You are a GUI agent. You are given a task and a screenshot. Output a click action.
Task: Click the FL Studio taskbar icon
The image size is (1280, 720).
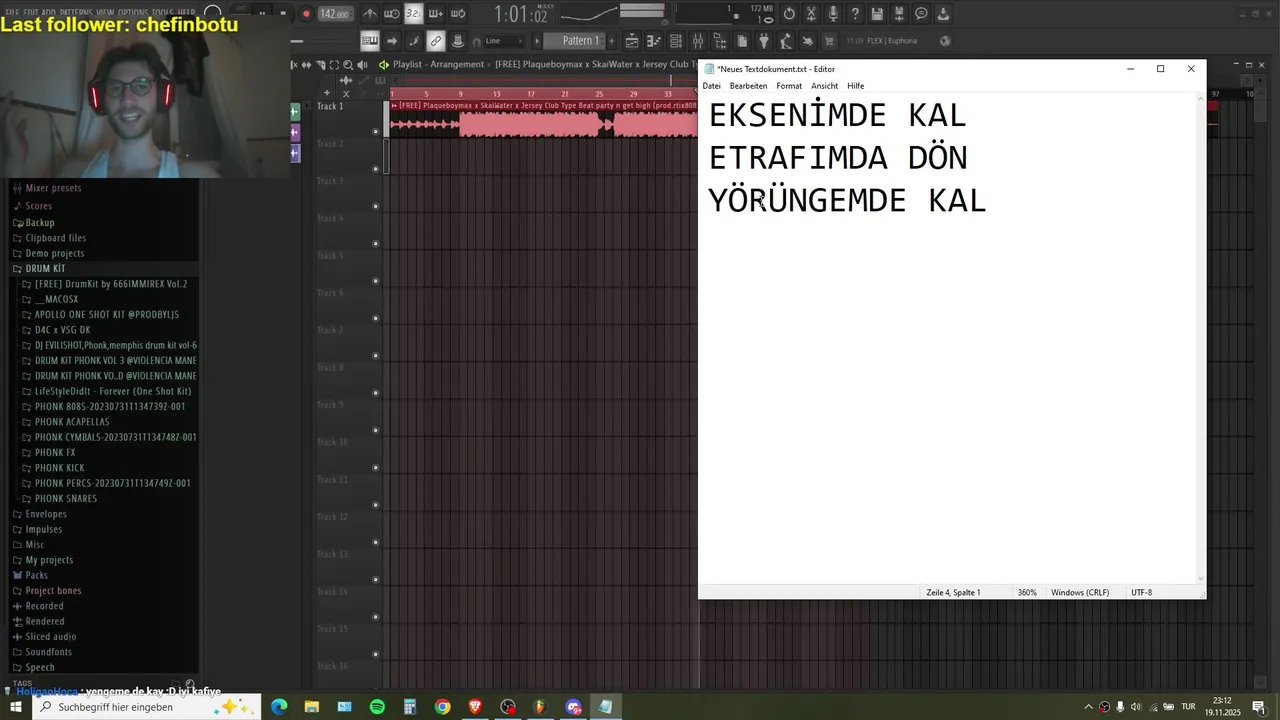pos(540,707)
